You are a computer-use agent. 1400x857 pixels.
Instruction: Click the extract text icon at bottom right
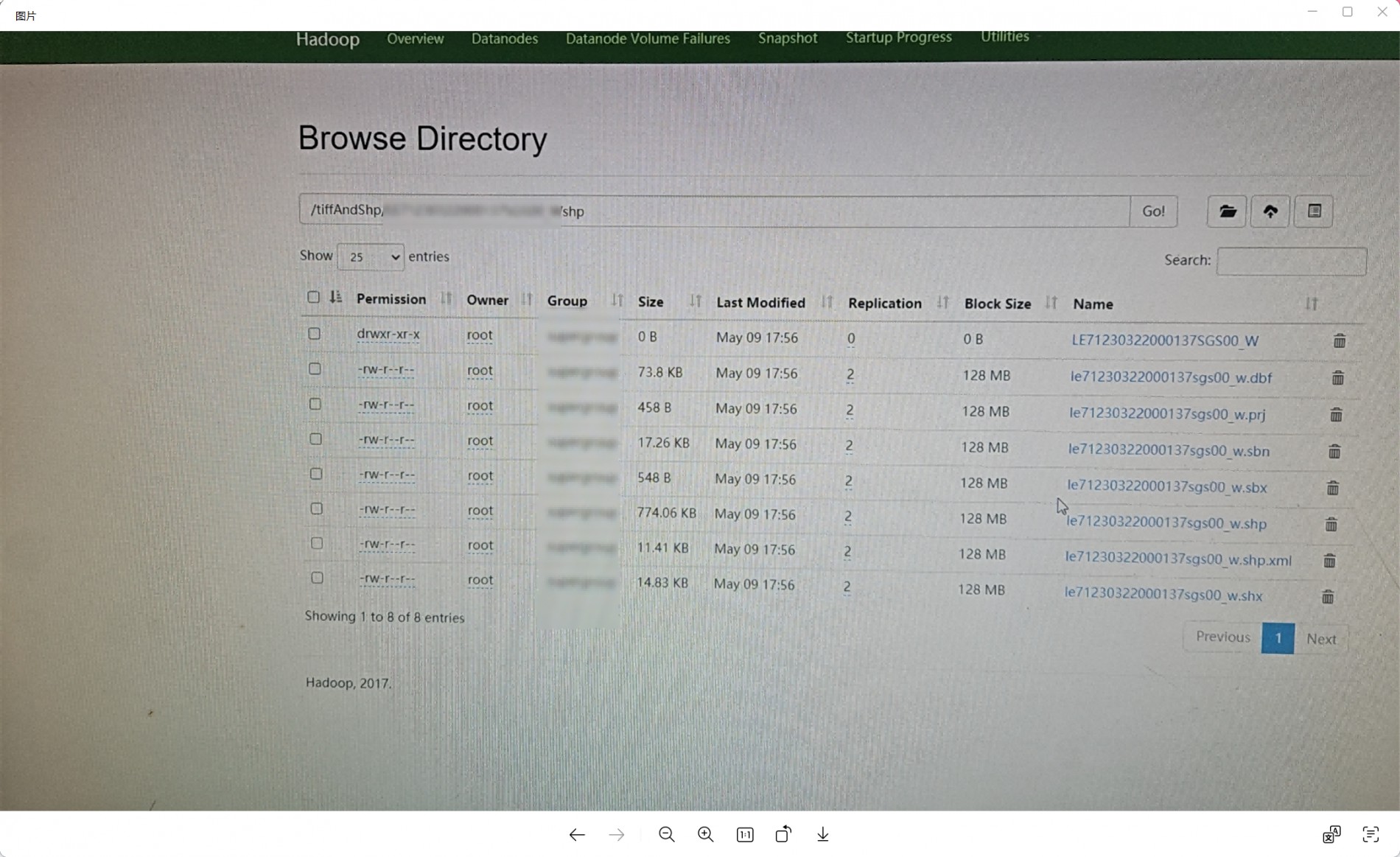click(x=1371, y=834)
